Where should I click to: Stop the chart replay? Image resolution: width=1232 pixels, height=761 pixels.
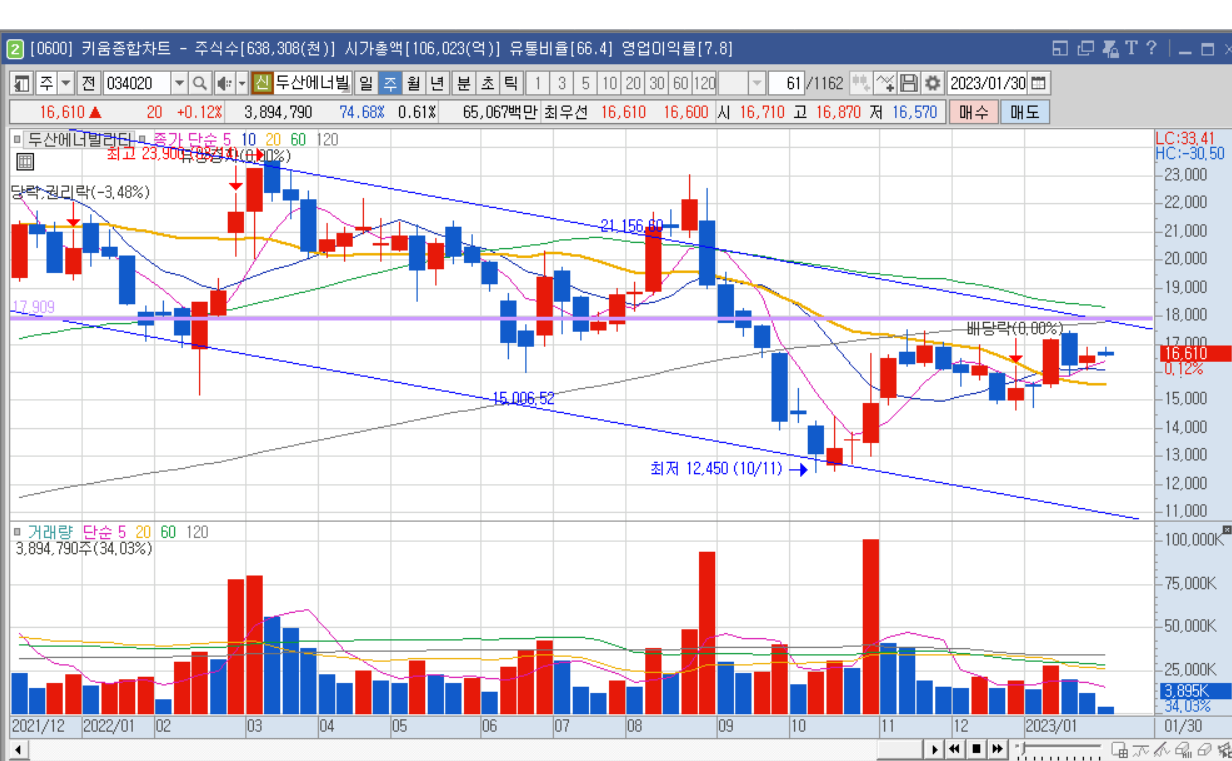click(977, 749)
